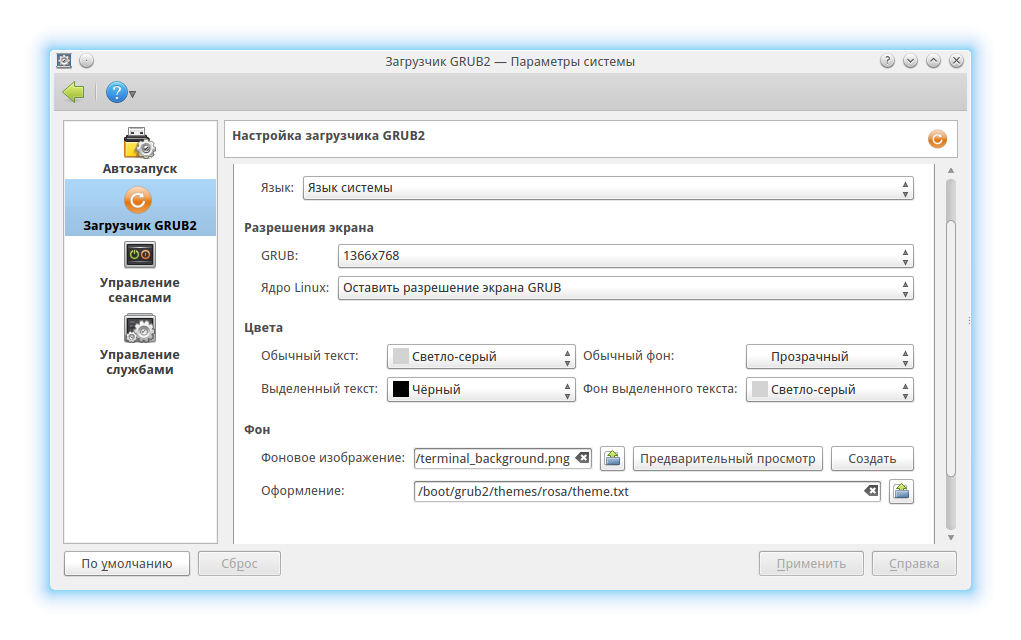Open the GRUB resolution dropdown

click(626, 256)
